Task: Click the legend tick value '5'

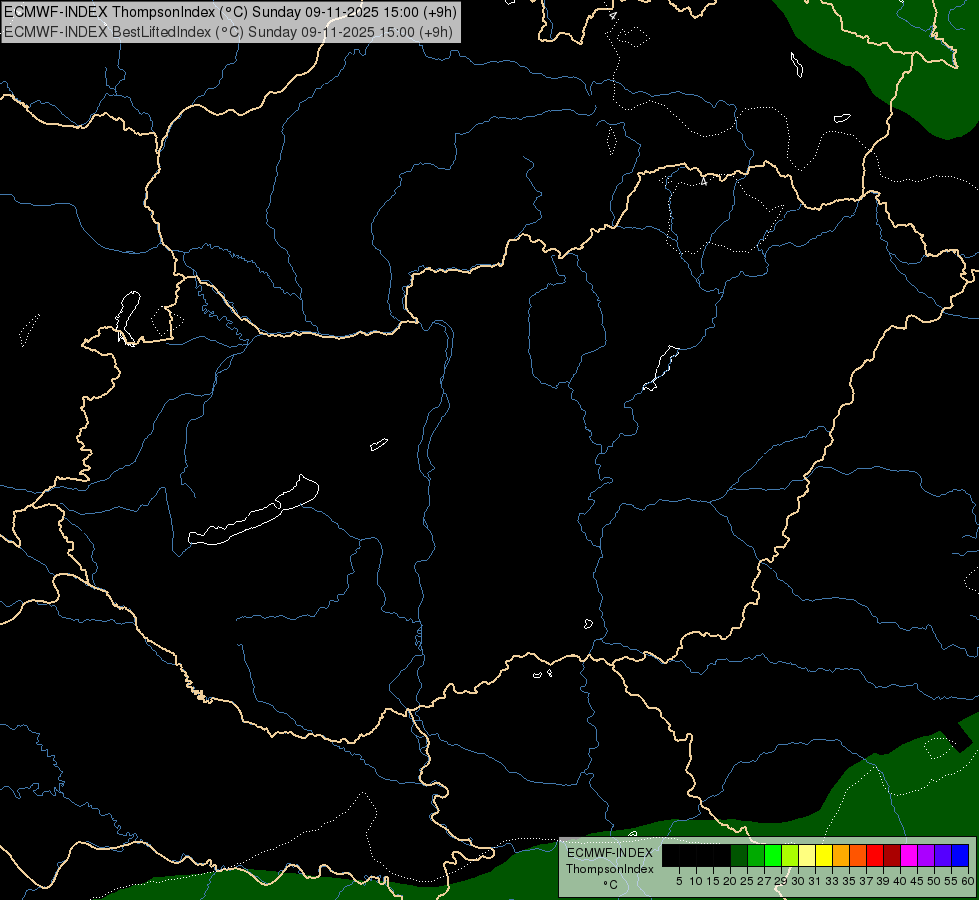Action: [x=679, y=881]
